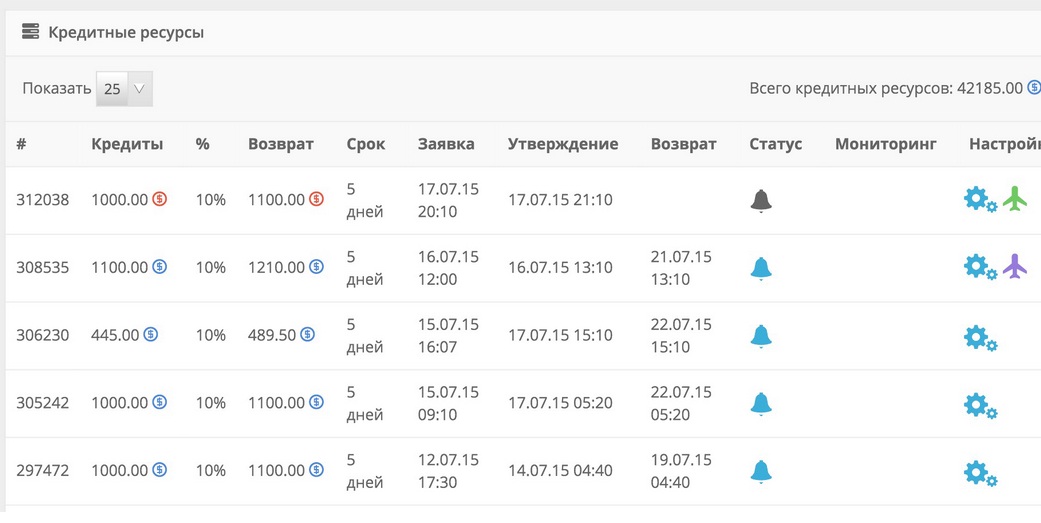Open the settings gears for row 297472

point(979,471)
